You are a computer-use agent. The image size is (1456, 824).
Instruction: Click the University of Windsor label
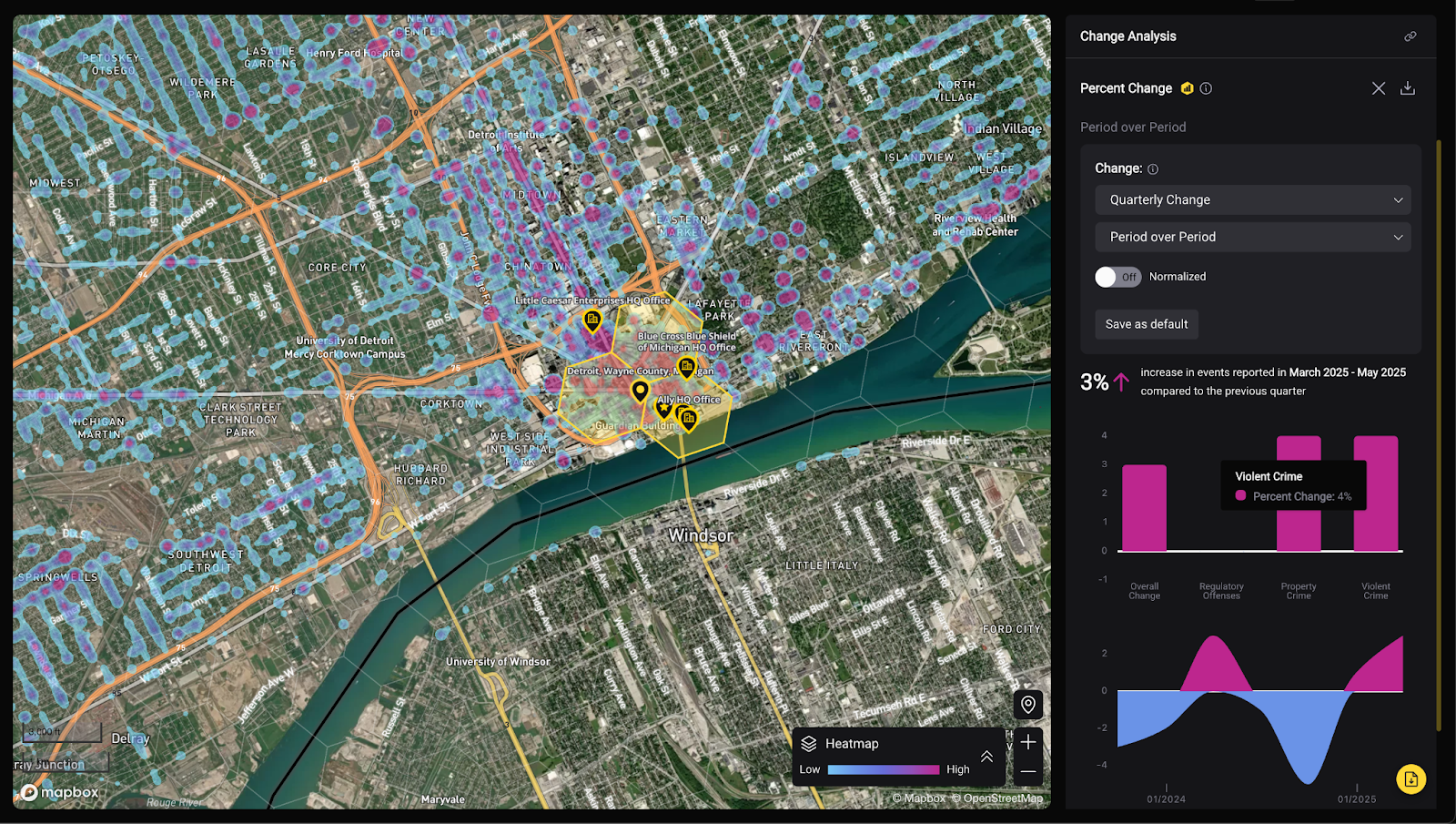click(498, 662)
